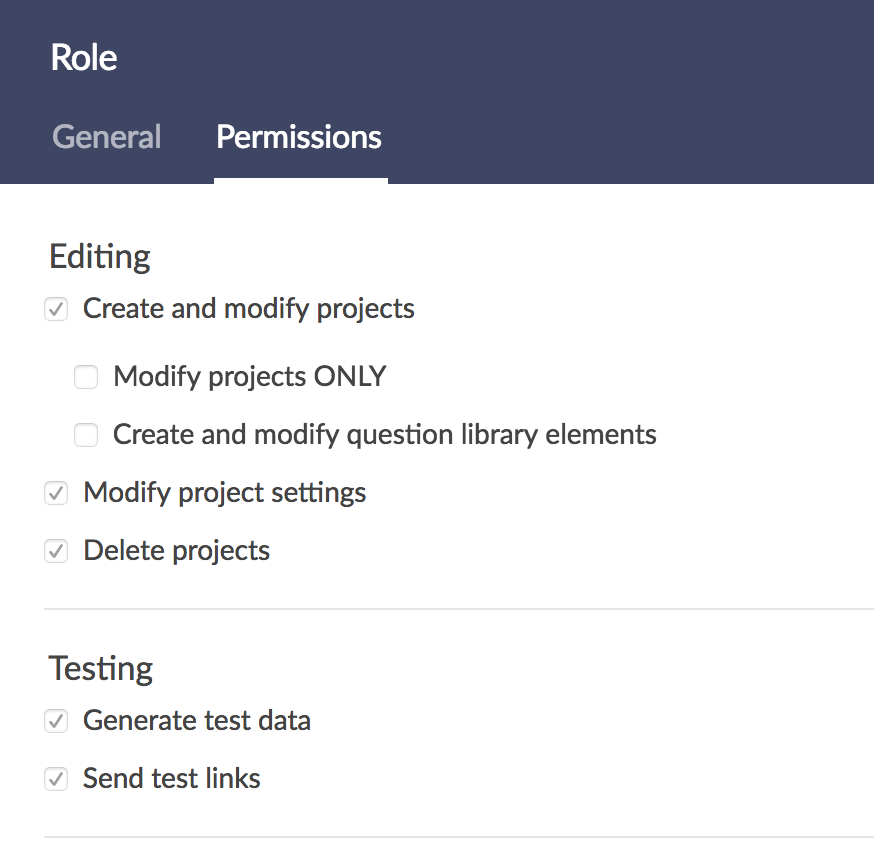Disable the Generate test data checkbox
Screen dimensions: 874x844
(56, 721)
